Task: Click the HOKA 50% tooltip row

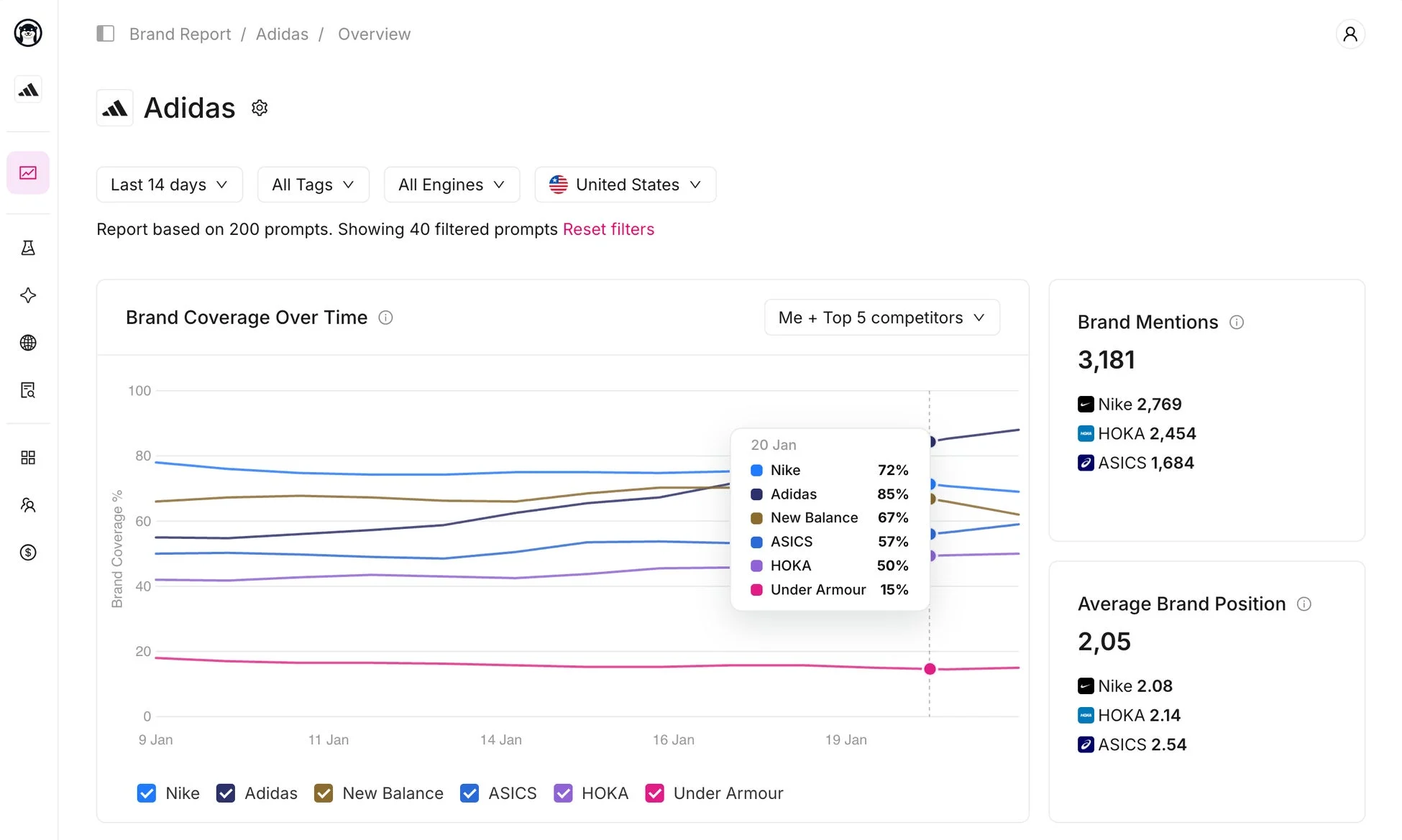Action: click(830, 566)
